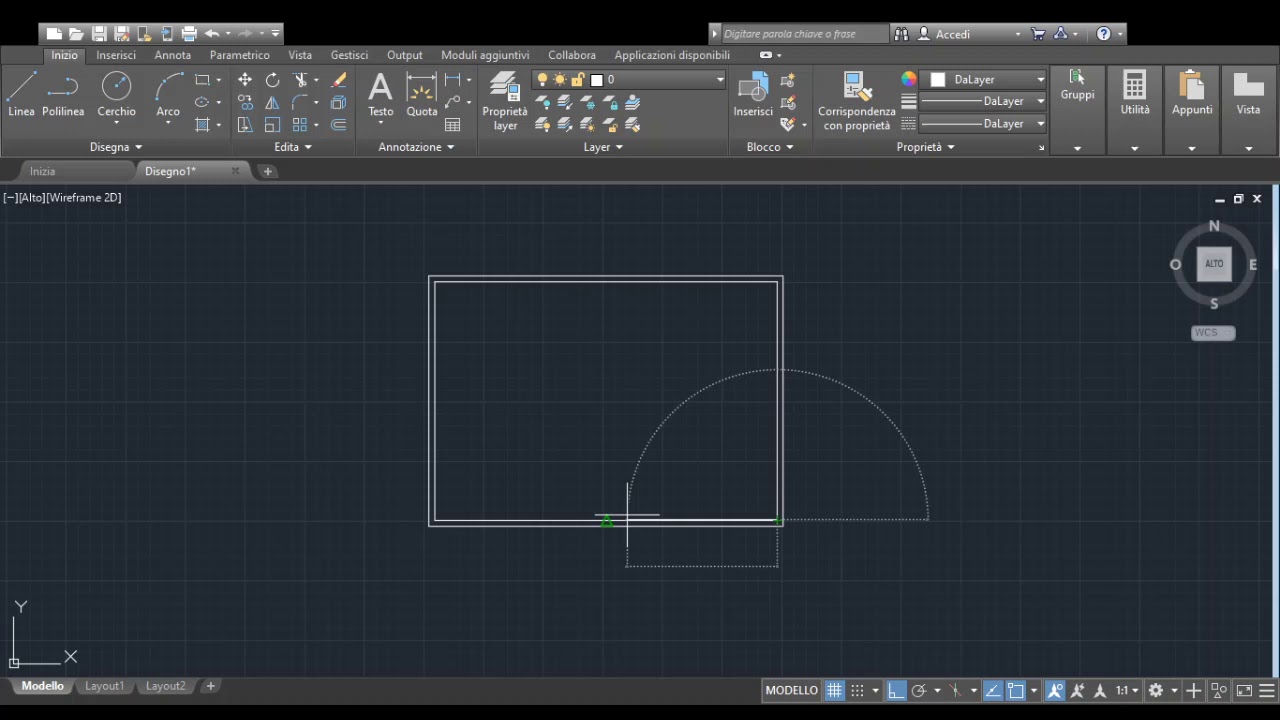Click the WCS label under ViewCube

coord(1213,333)
